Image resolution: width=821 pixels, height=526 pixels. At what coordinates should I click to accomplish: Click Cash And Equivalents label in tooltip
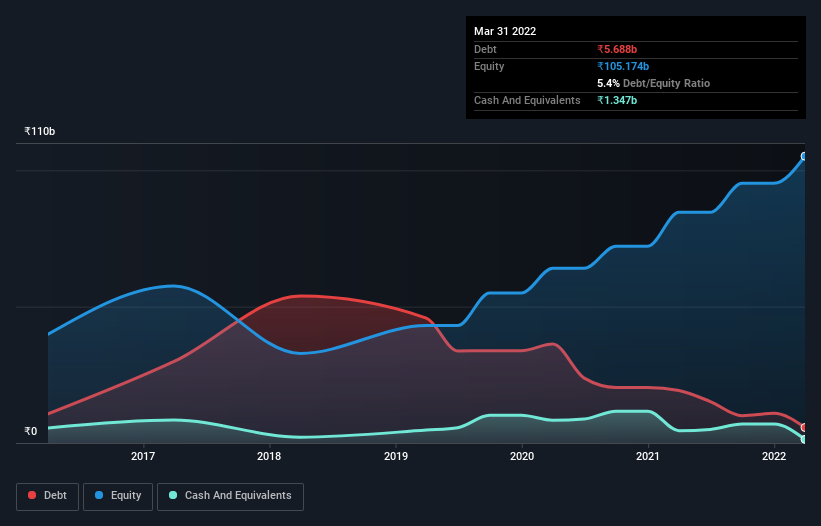coord(527,100)
